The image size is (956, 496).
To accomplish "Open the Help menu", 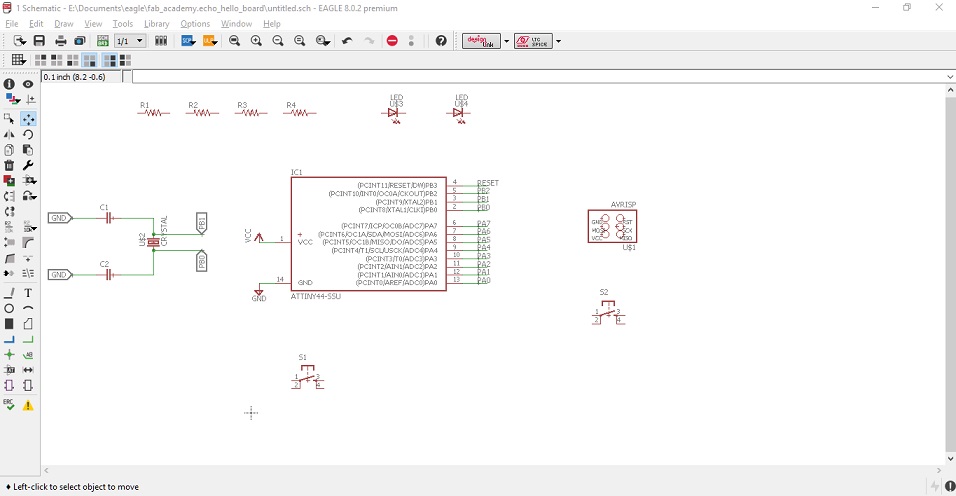I will click(271, 24).
